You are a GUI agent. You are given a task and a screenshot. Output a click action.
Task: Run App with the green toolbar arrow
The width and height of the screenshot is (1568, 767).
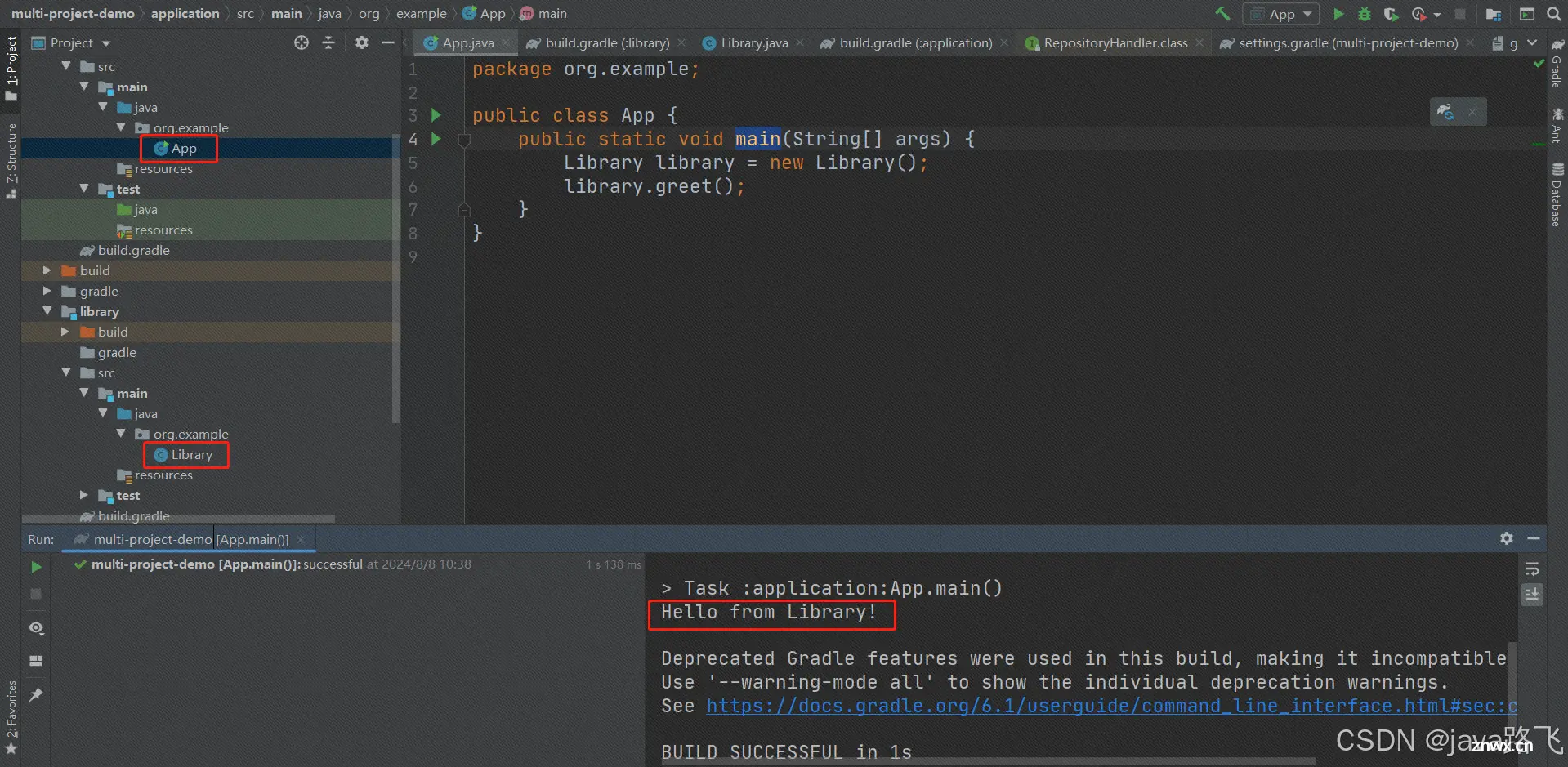click(1338, 14)
